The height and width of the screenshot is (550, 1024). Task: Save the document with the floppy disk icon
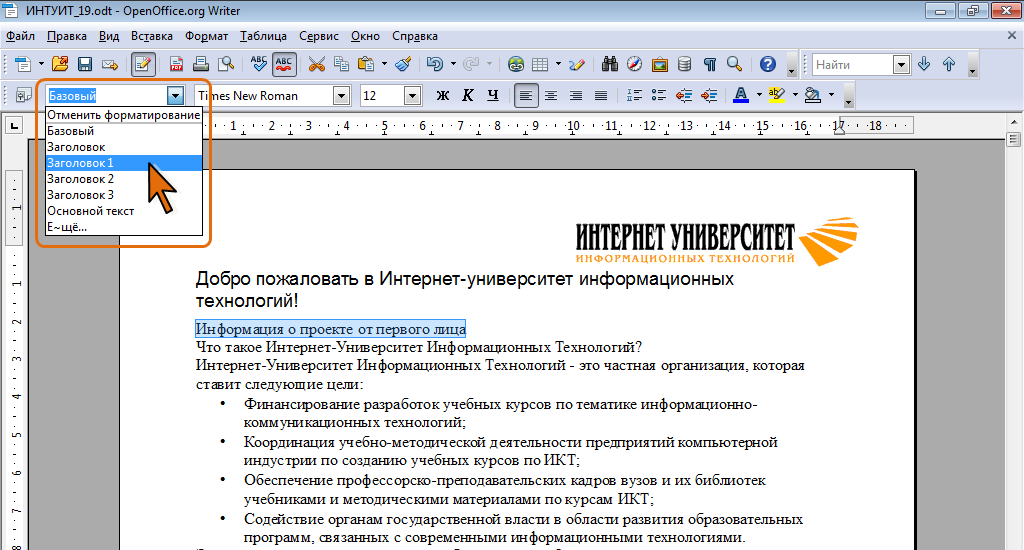[85, 64]
